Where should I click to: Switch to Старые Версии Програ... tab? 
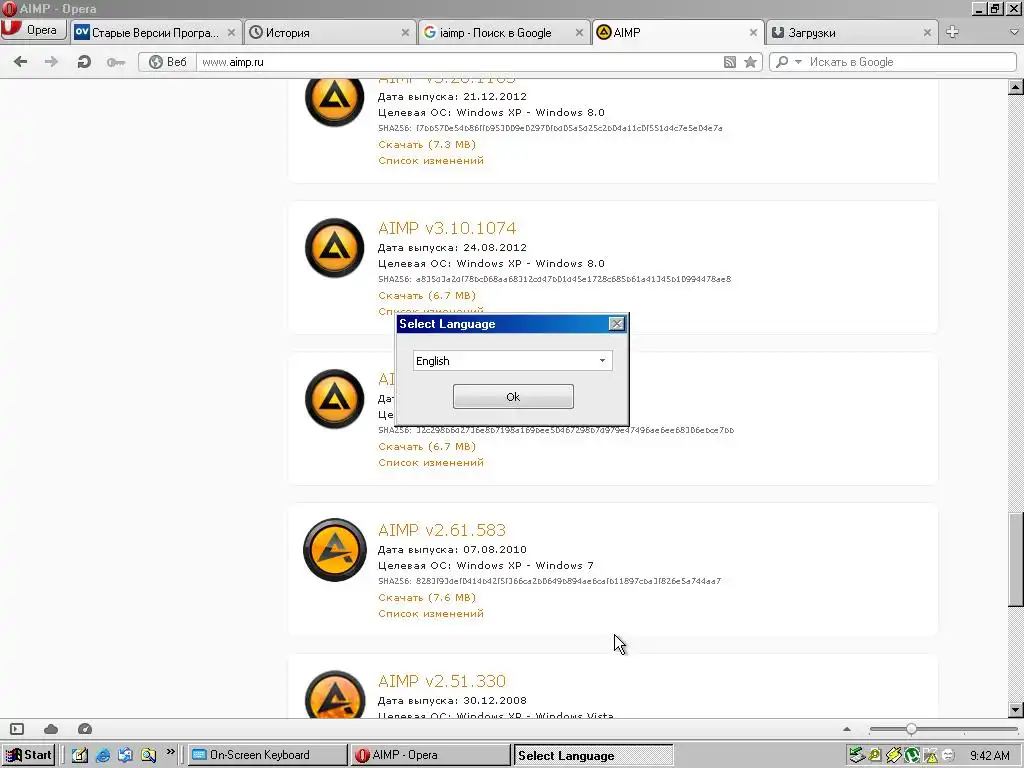[154, 33]
